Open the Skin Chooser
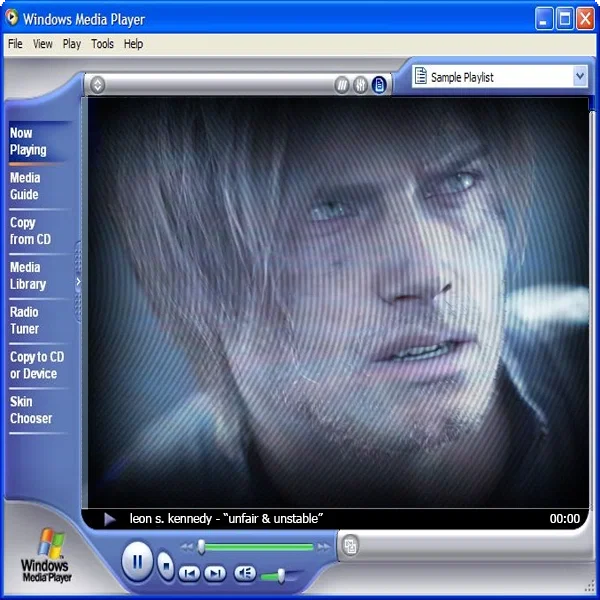Screen dimensions: 600x600 [38, 410]
